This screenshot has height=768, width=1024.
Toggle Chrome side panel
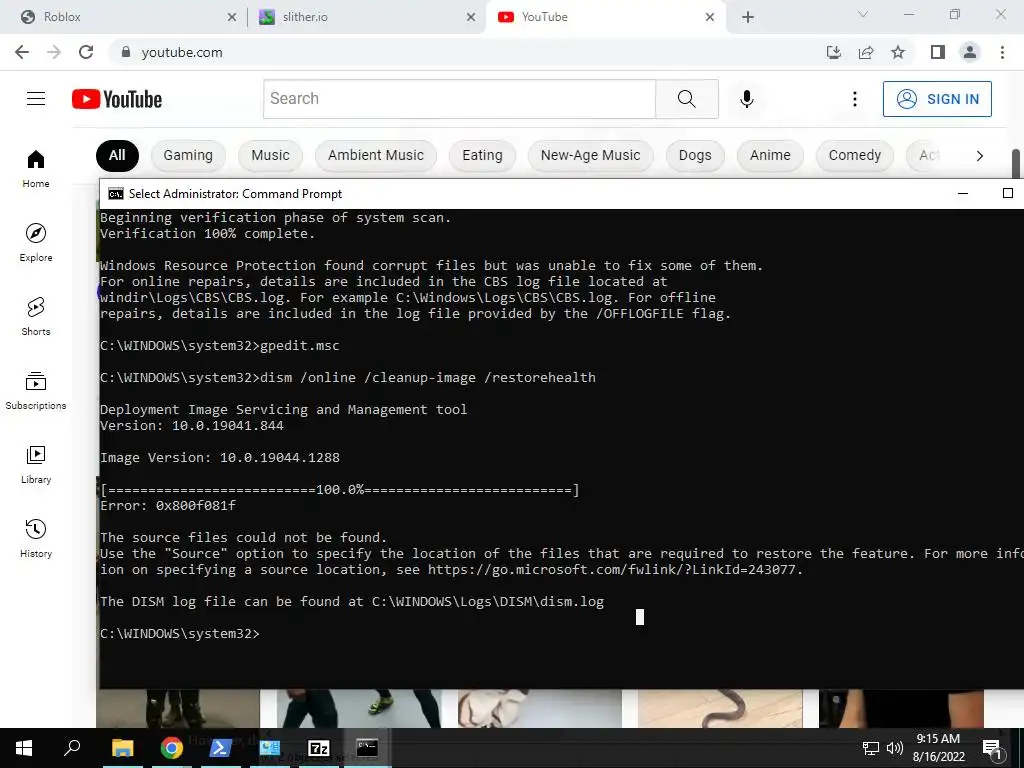937,52
